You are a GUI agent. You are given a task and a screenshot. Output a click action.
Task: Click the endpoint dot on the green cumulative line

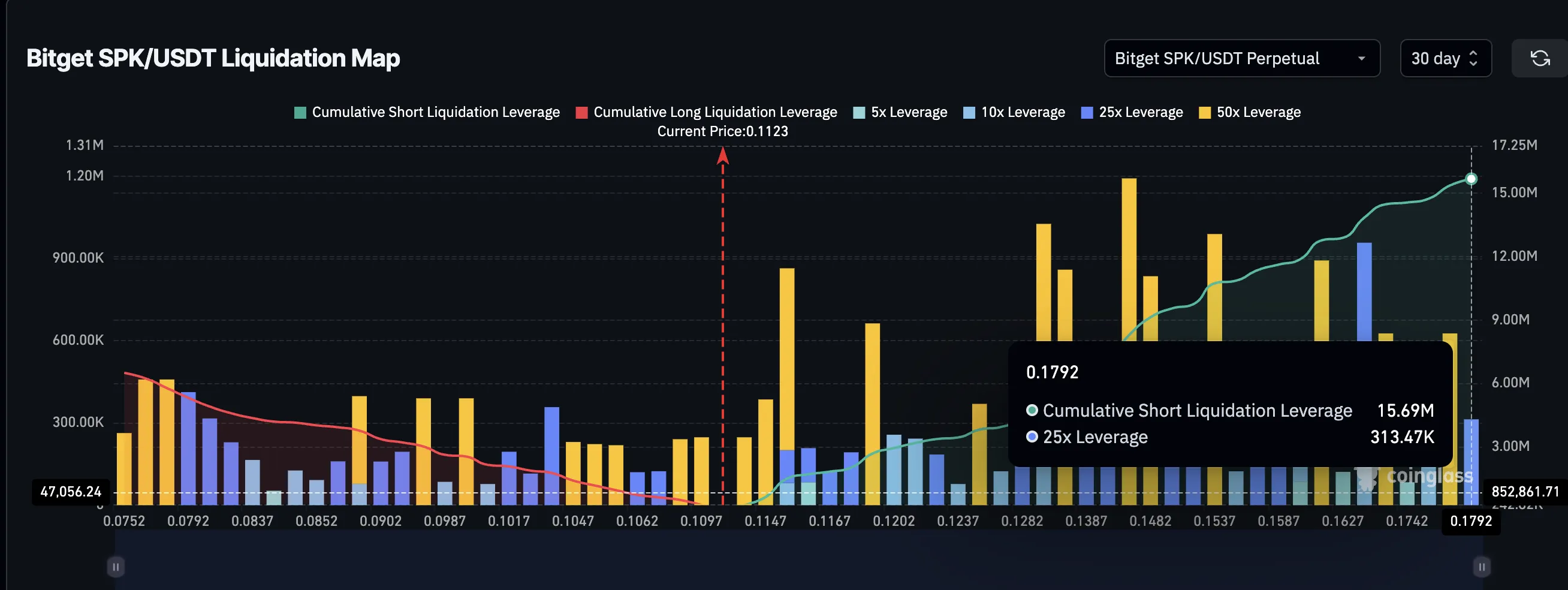1471,179
